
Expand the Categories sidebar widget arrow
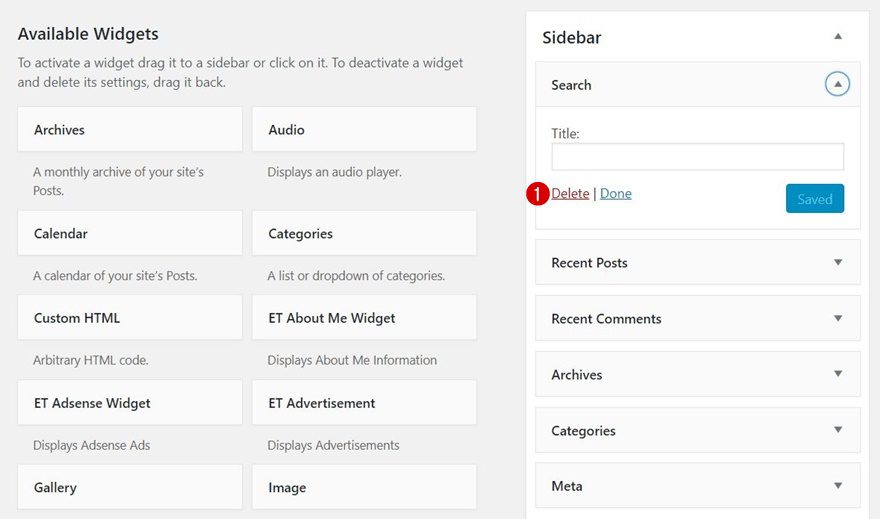click(838, 431)
